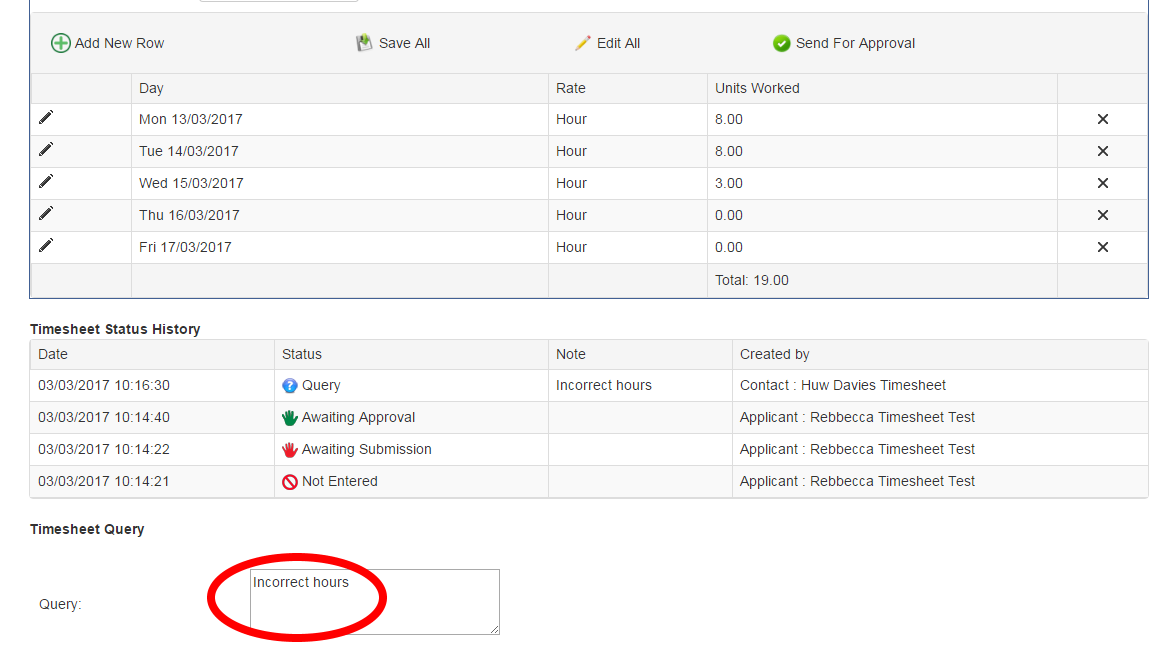
Task: Select the 03/03/2017 10:14:22 date entry
Action: [x=104, y=450]
